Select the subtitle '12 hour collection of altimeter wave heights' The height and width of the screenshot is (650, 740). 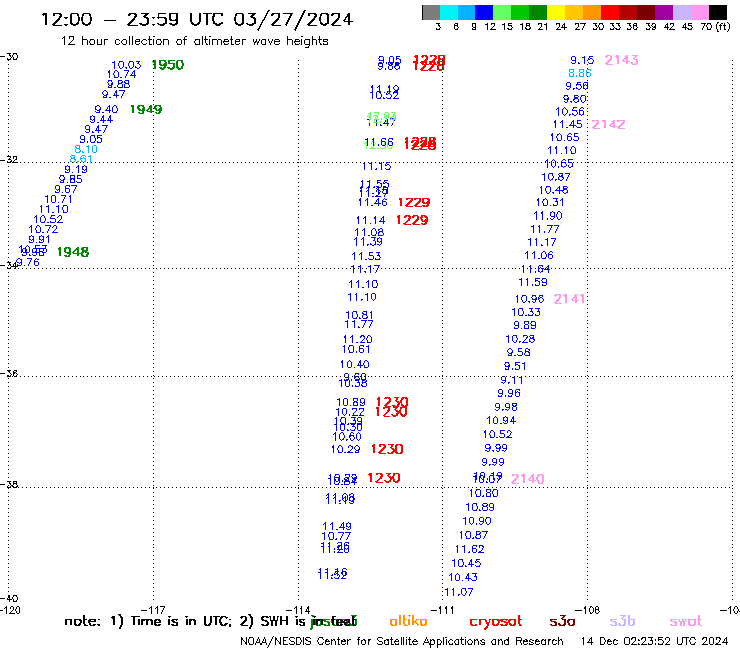194,41
